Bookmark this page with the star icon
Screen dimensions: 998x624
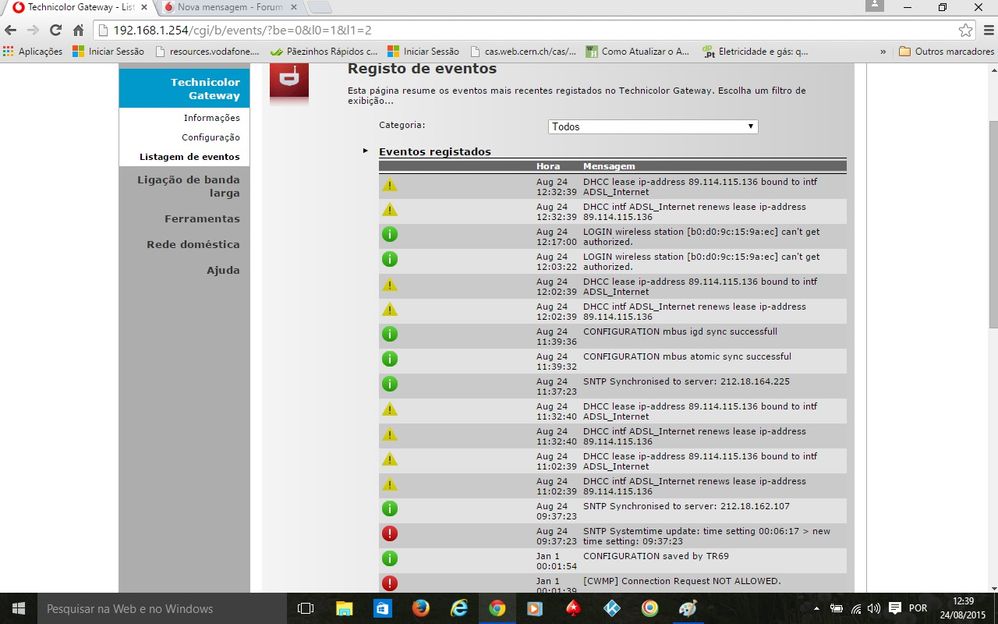tap(965, 30)
